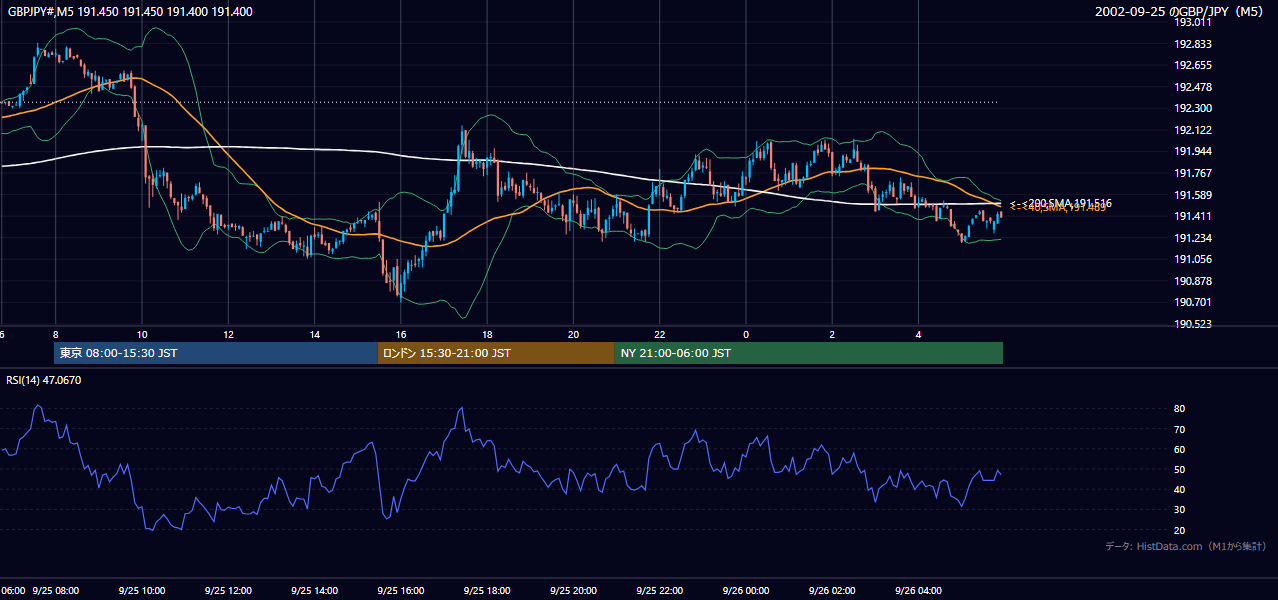
Task: Click price axis label 190.878
Action: [x=1194, y=281]
